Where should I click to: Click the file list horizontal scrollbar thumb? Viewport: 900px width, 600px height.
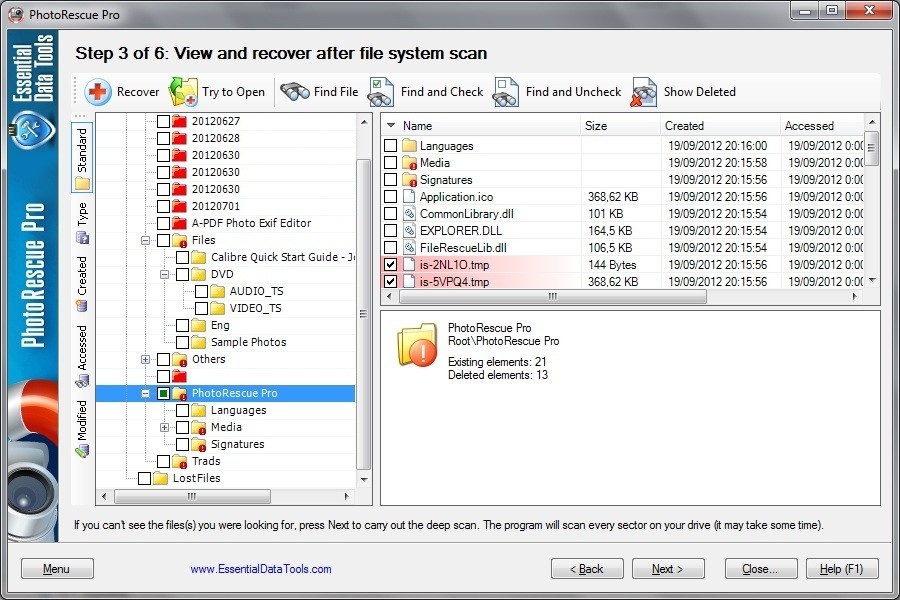click(553, 296)
